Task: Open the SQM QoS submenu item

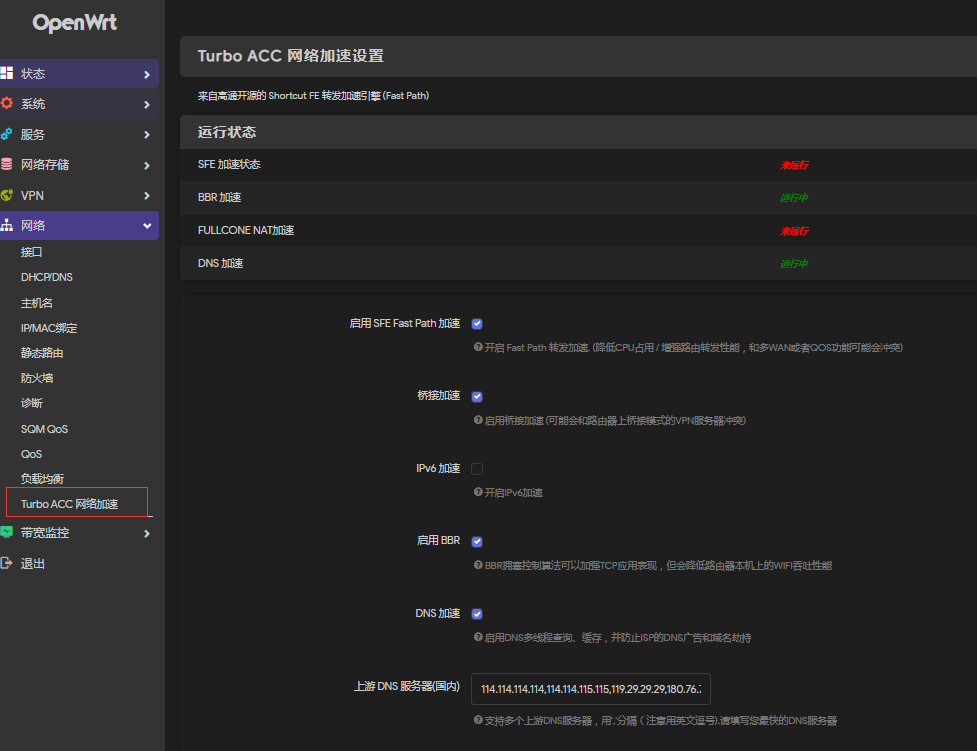Action: [x=44, y=429]
